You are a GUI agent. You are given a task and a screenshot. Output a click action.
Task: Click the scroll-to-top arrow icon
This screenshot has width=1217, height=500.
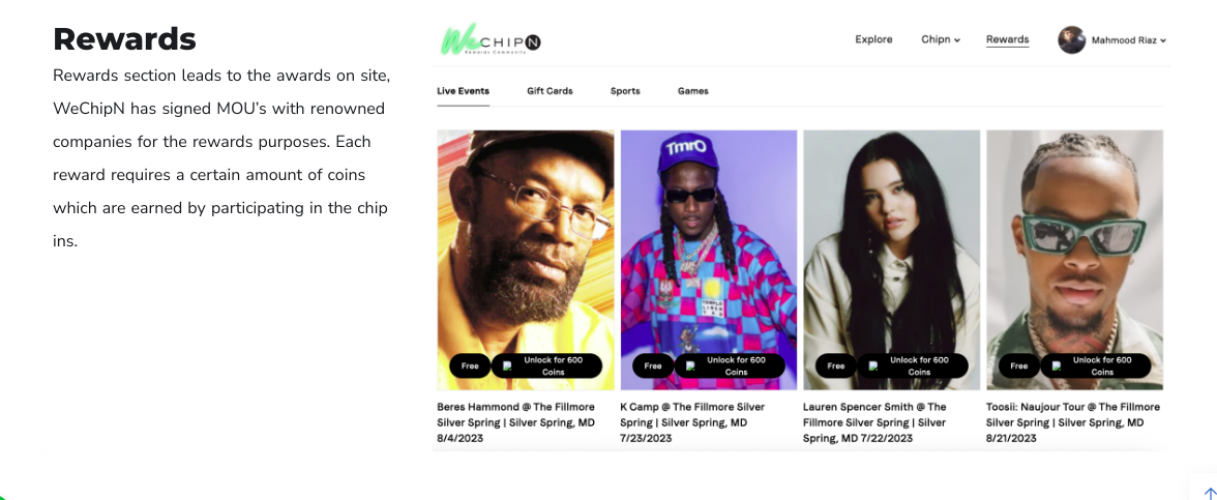1210,493
